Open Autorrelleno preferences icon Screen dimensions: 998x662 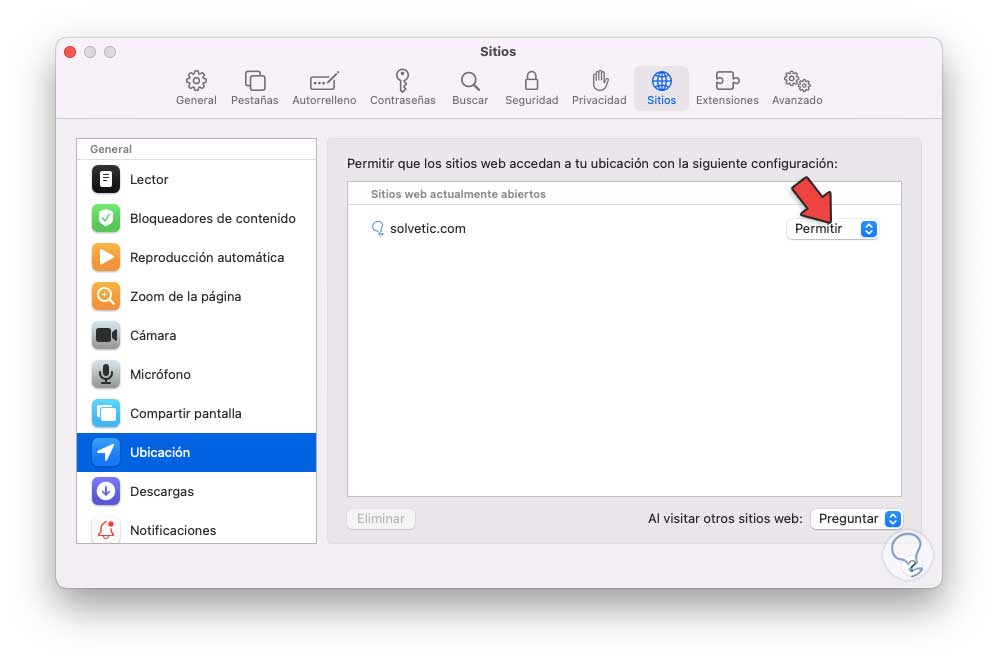(x=324, y=81)
